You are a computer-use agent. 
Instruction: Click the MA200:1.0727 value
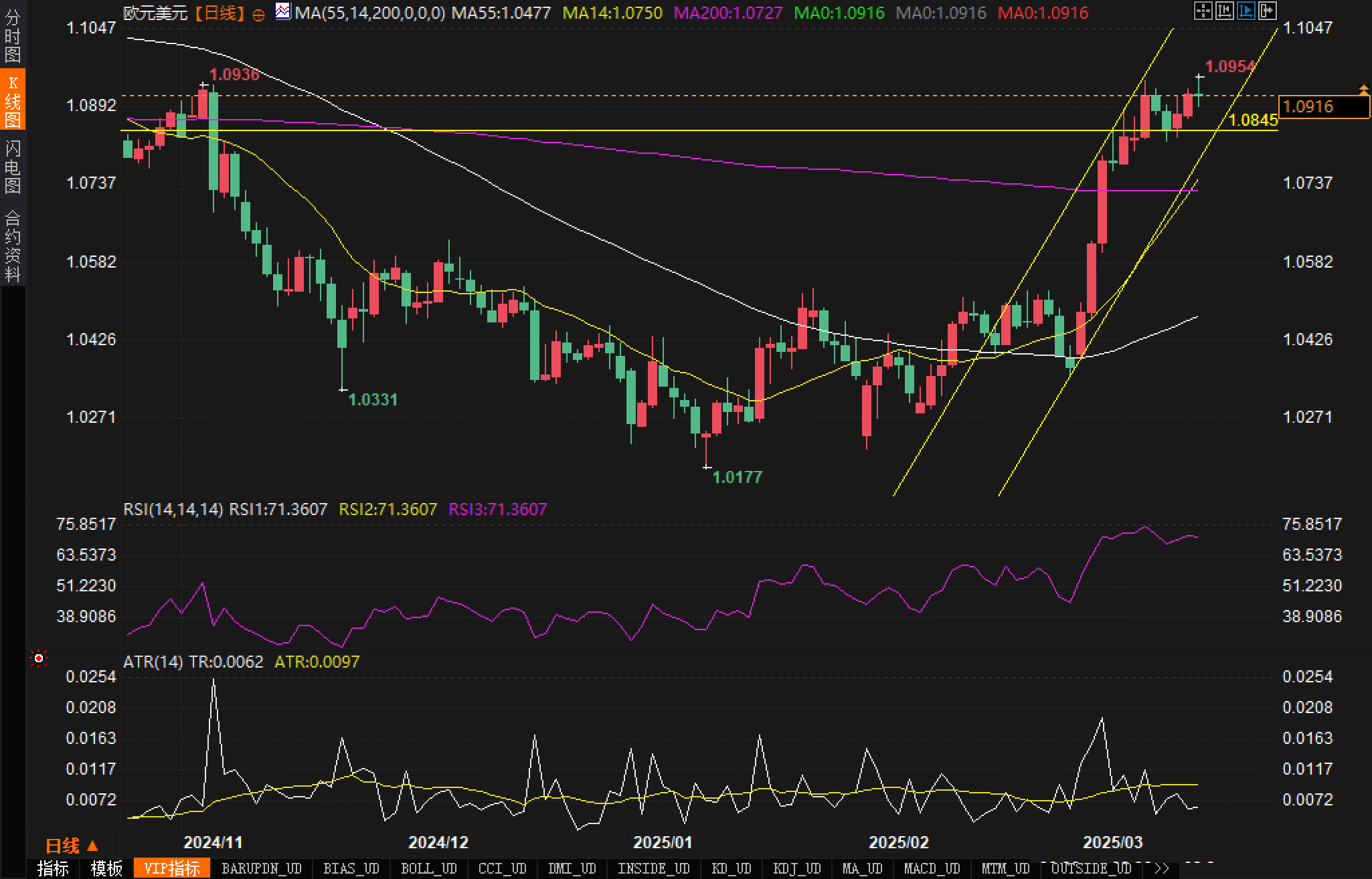727,13
